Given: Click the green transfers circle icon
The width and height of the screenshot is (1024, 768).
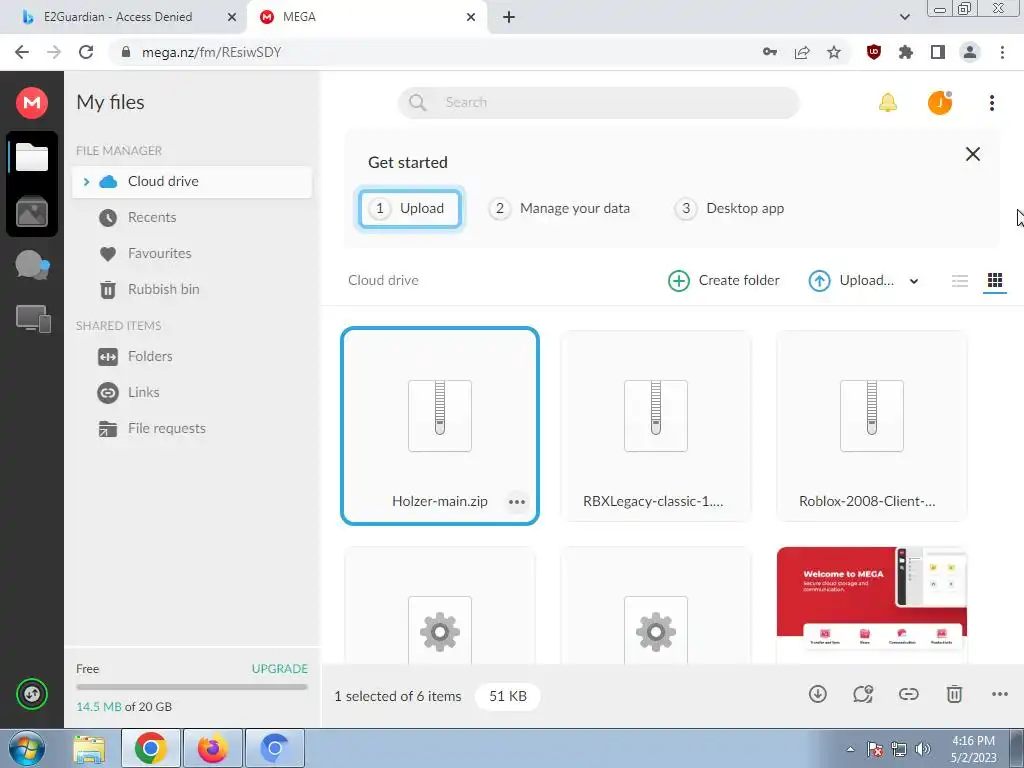Looking at the screenshot, I should (32, 694).
